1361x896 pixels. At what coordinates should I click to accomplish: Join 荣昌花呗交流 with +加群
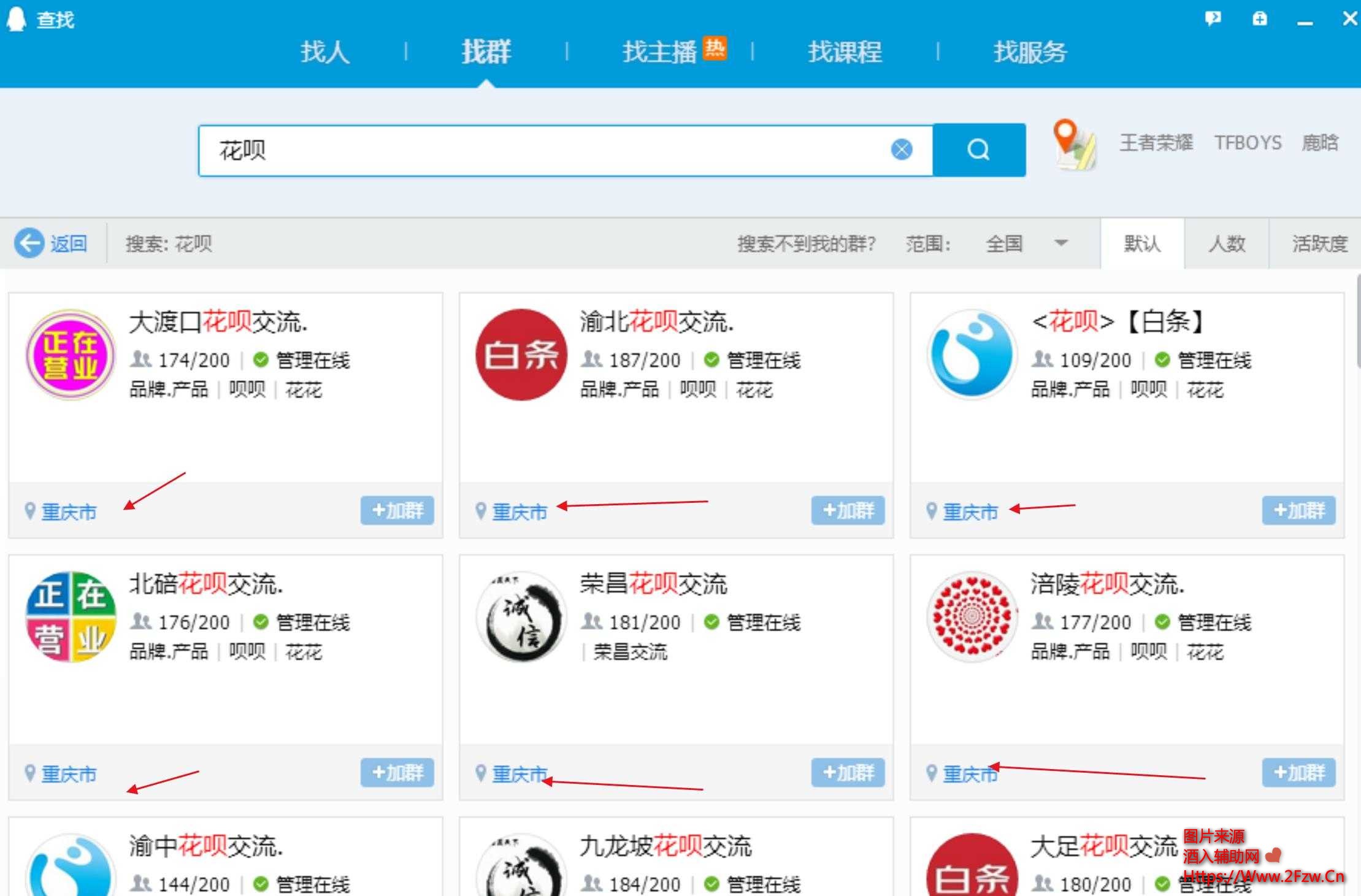[x=848, y=772]
